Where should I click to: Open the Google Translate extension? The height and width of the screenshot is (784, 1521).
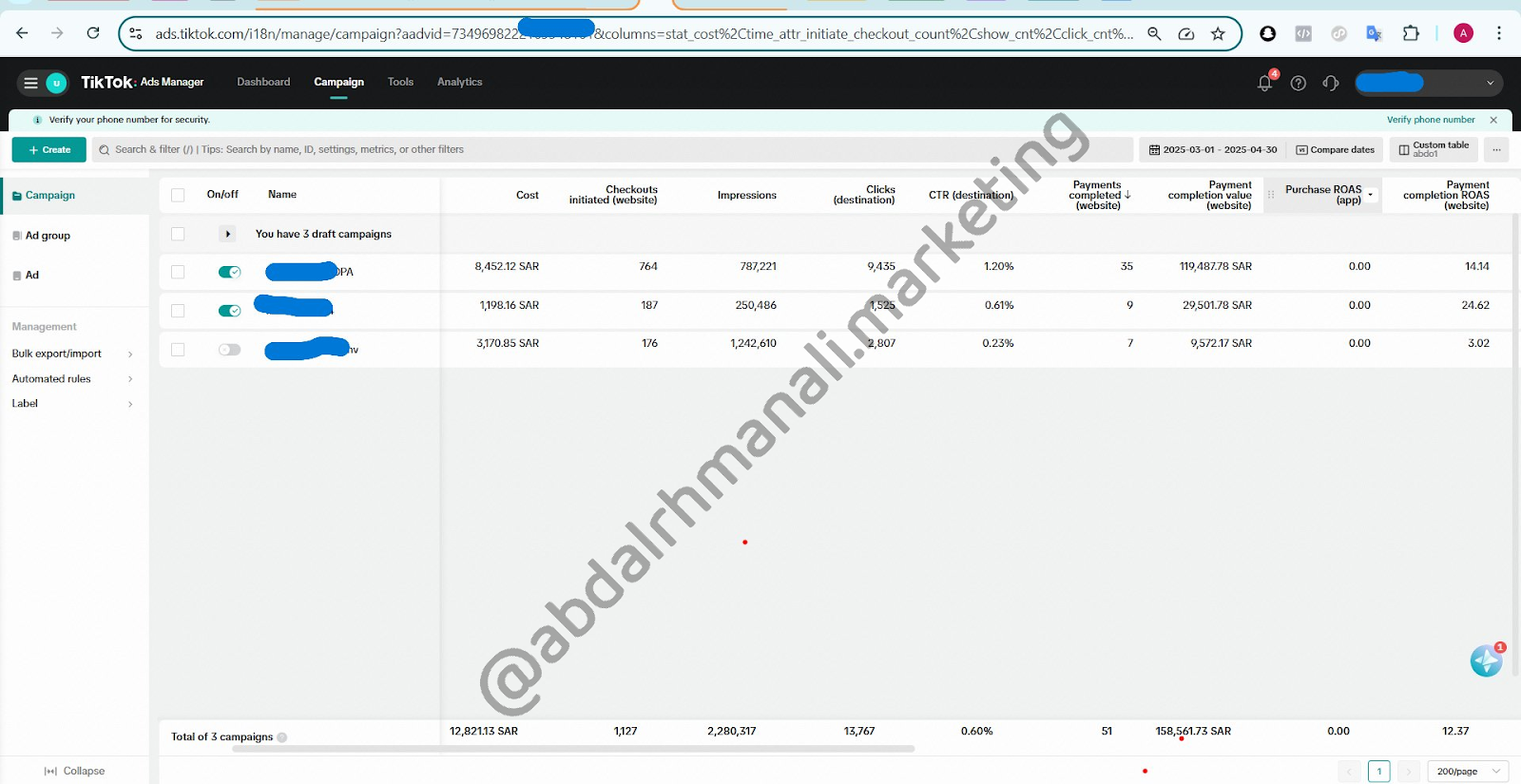coord(1374,33)
